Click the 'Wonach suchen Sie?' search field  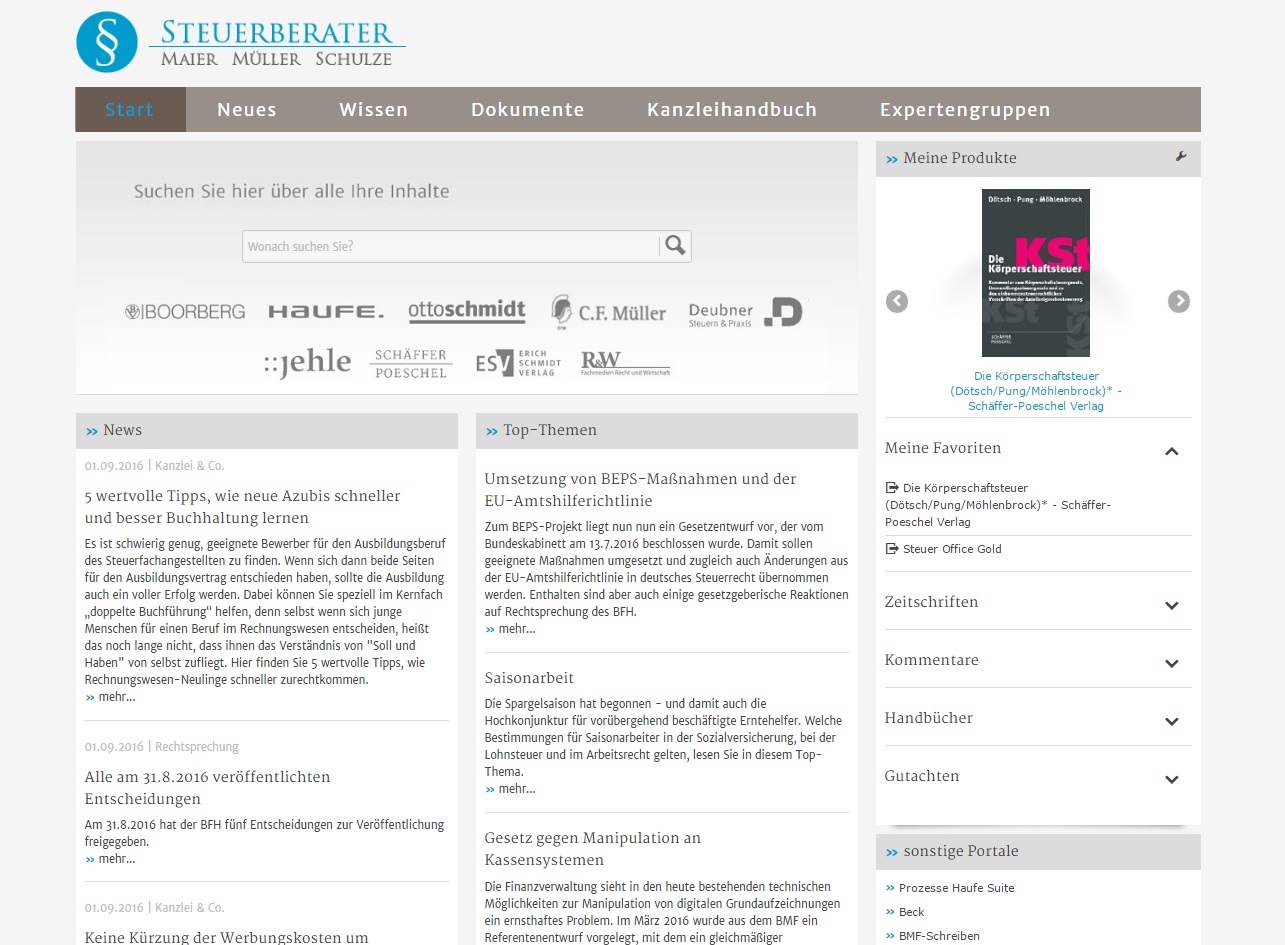click(451, 246)
